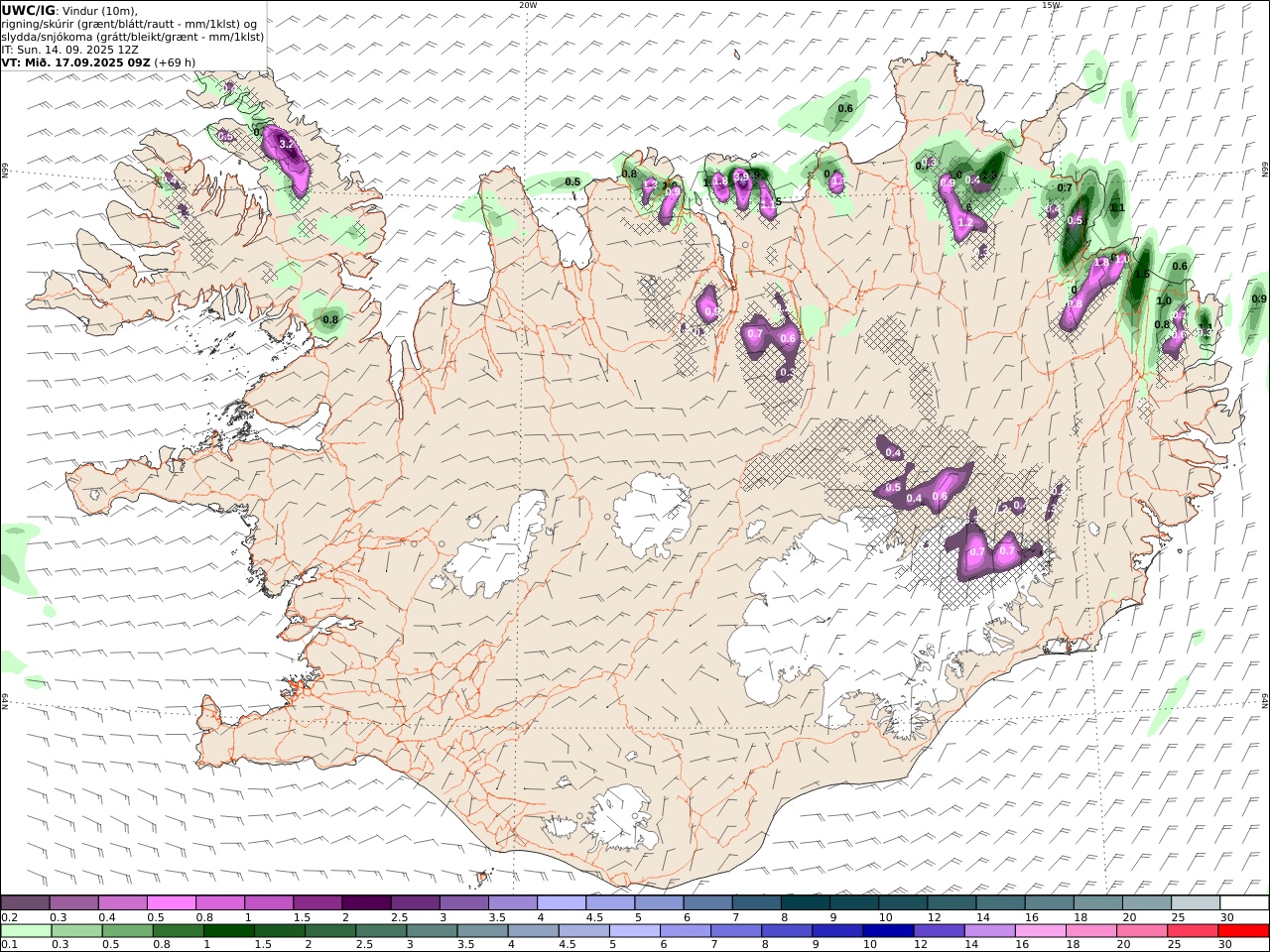Pick the dark green swatch between 1 and 1.5 lower row
This screenshot has width=1270, height=952.
pyautogui.click(x=229, y=931)
